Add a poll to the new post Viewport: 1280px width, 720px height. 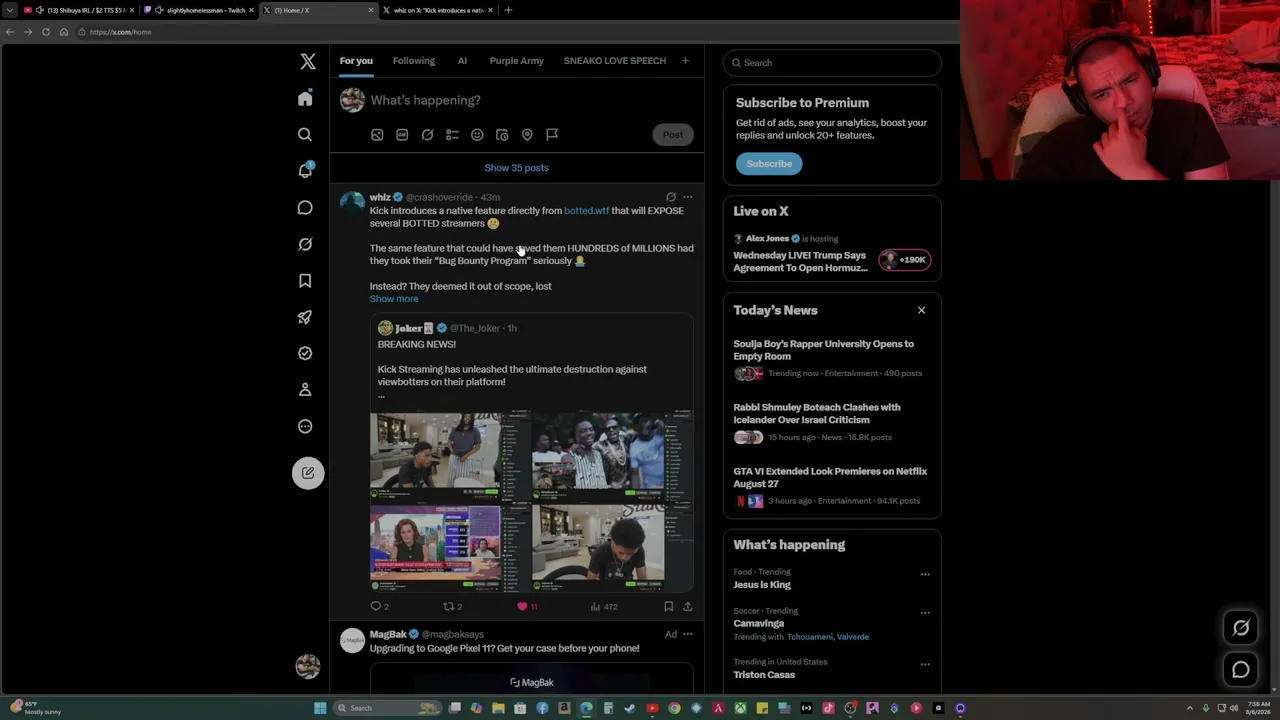coord(452,135)
